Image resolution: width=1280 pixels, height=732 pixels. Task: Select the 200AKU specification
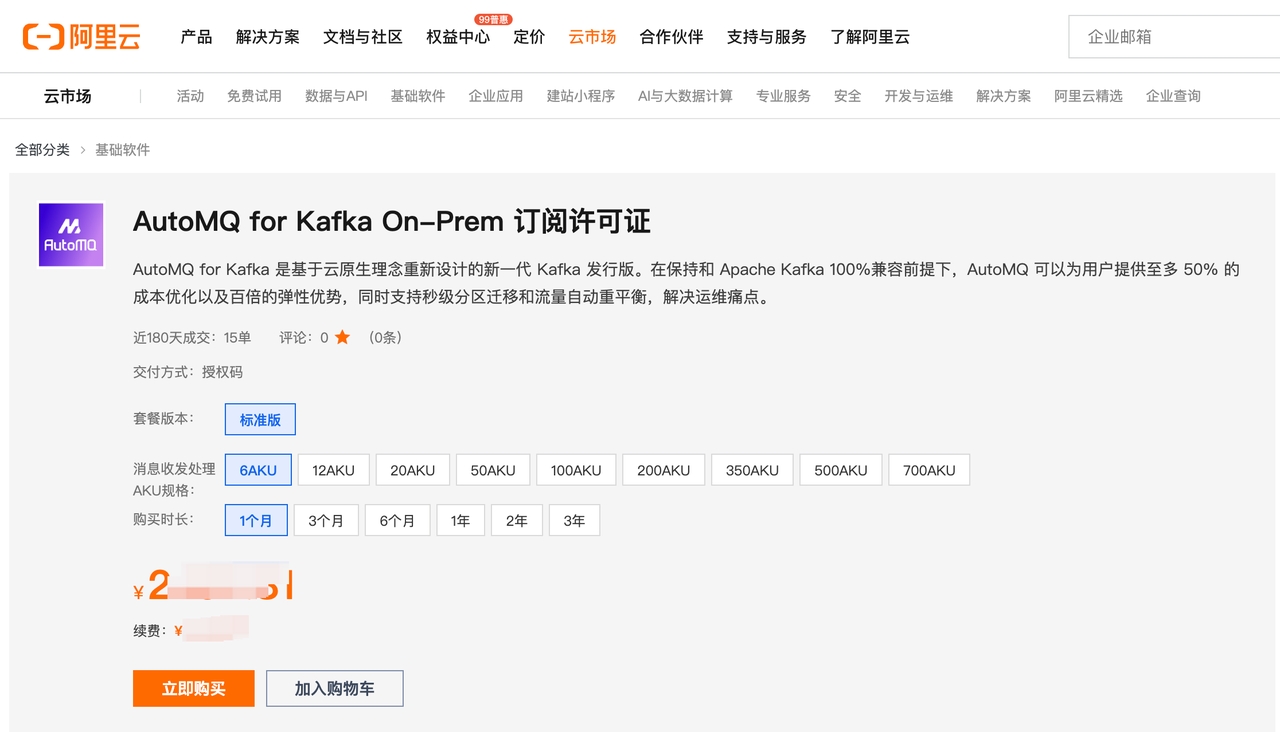point(664,470)
